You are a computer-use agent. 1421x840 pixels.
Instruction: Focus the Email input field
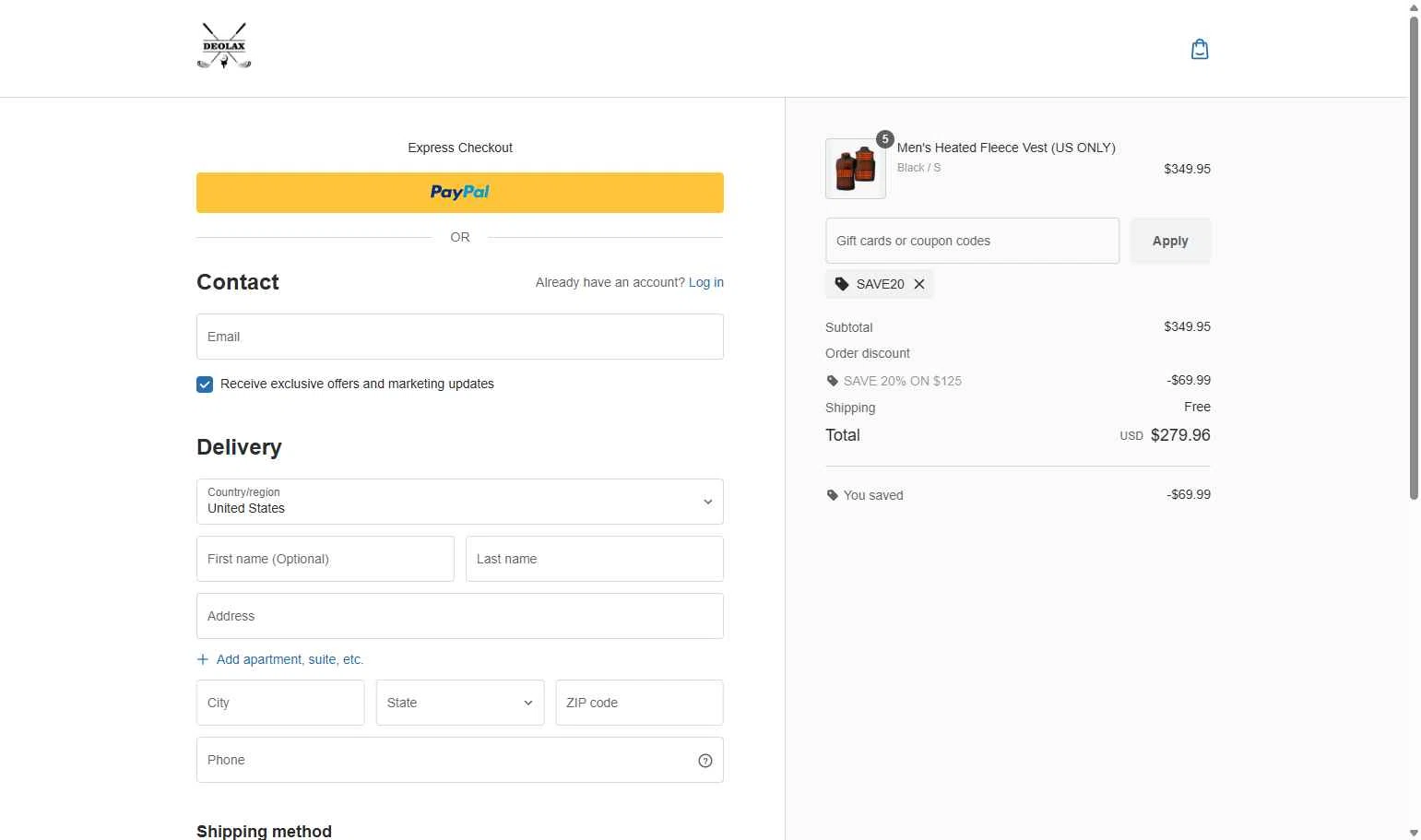pos(460,337)
